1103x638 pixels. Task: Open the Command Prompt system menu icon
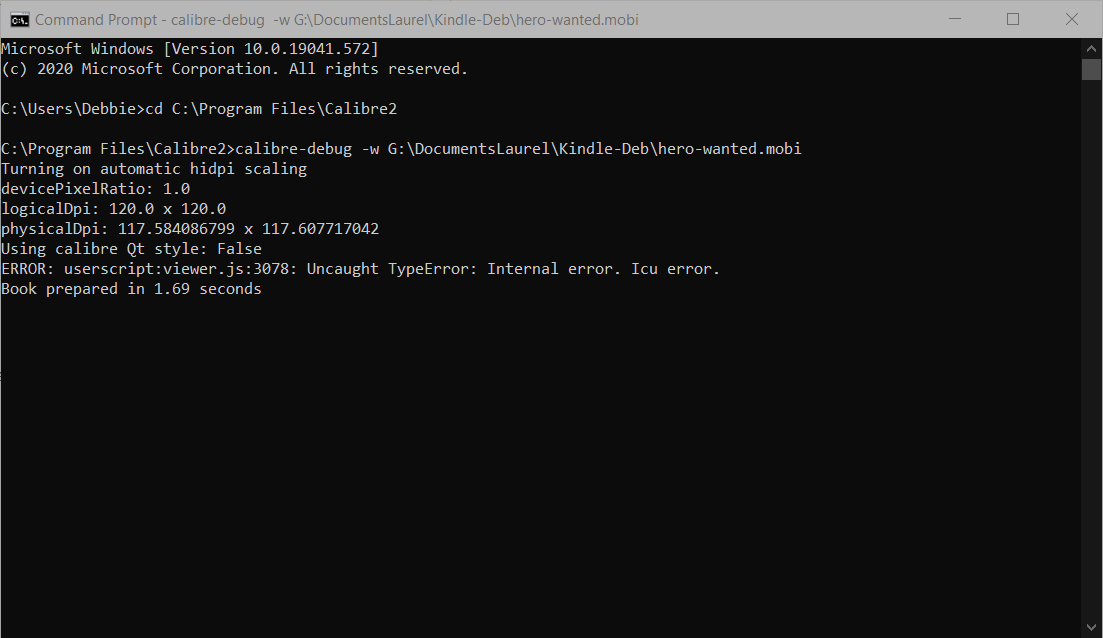pyautogui.click(x=19, y=19)
